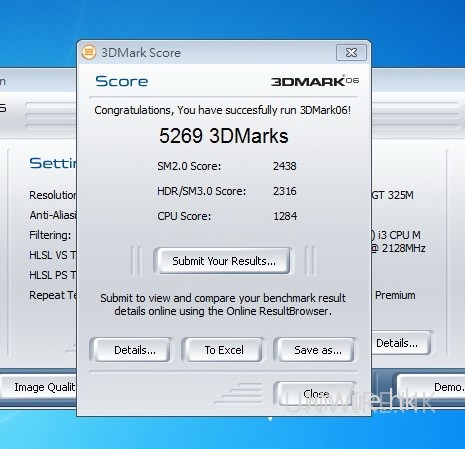
Task: Click the orange 3DMark Score title icon
Action: (89, 52)
